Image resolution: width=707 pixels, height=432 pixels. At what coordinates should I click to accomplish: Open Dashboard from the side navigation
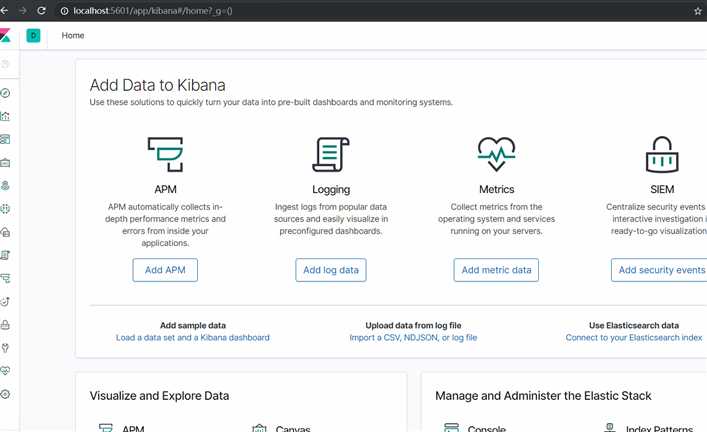tap(5, 139)
